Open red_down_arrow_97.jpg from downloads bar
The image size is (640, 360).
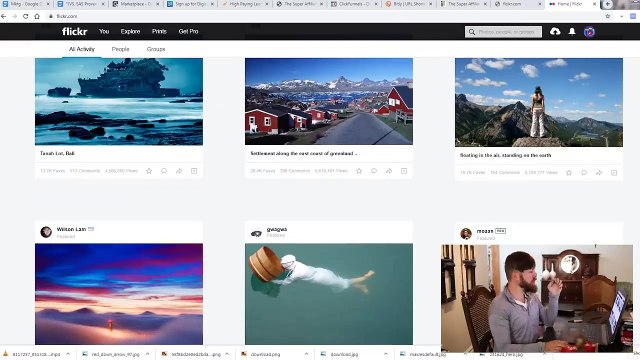click(111, 354)
